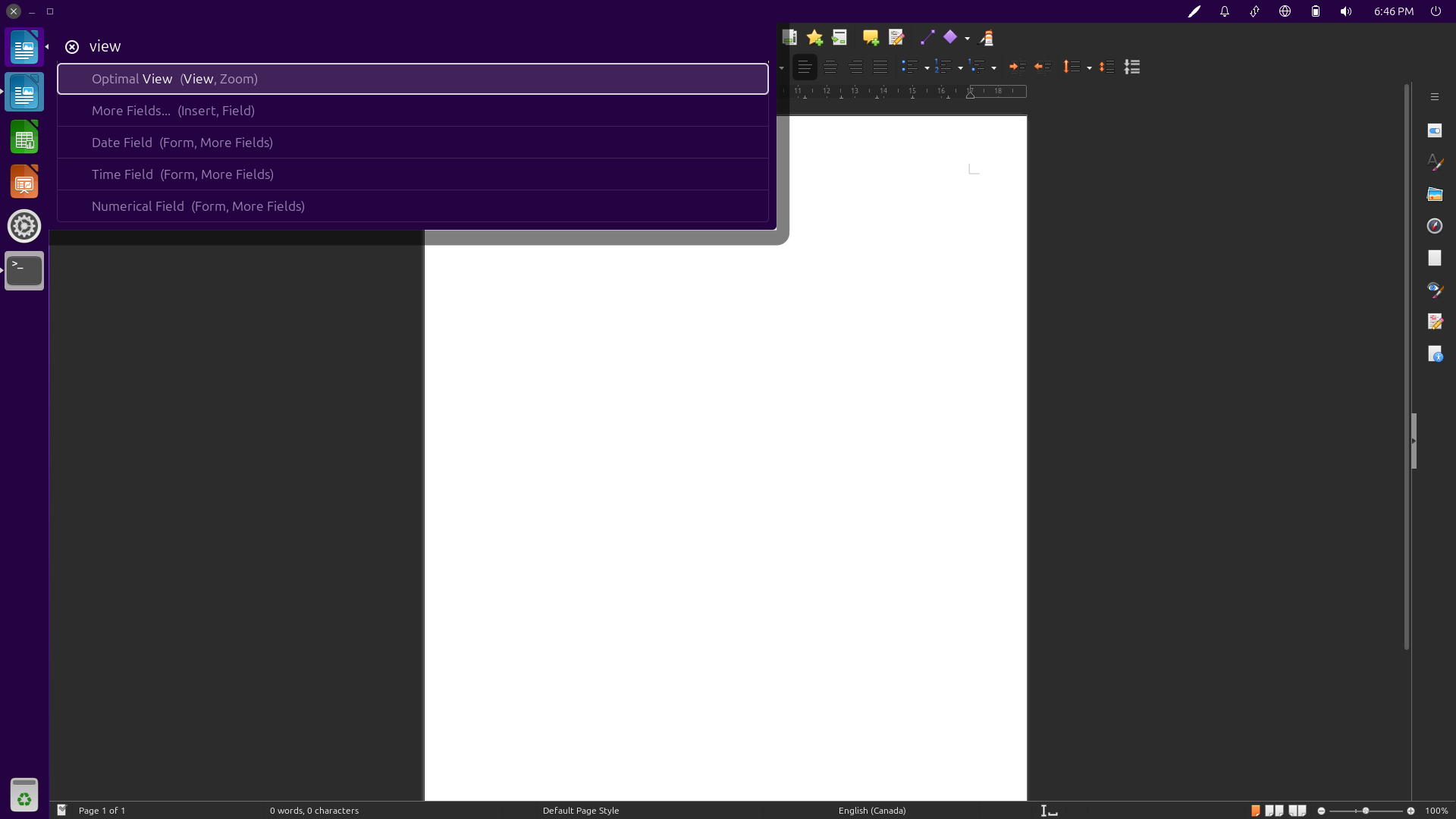Open the Page sidebar deck
The height and width of the screenshot is (819, 1456).
point(1434,258)
